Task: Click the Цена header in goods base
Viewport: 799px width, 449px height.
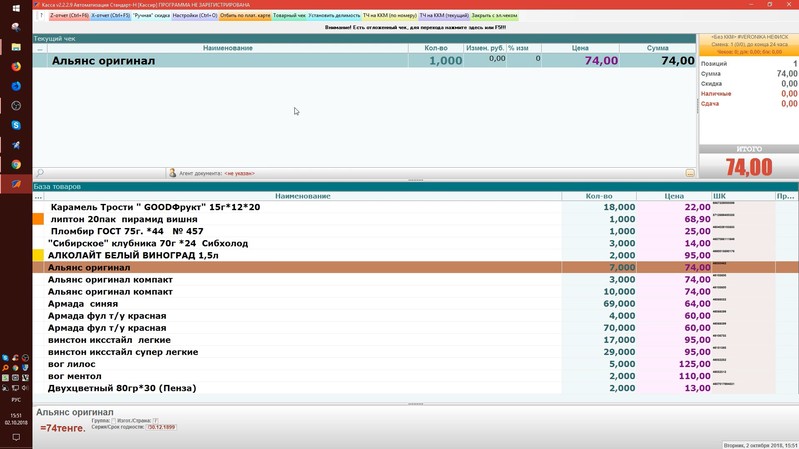Action: [674, 196]
